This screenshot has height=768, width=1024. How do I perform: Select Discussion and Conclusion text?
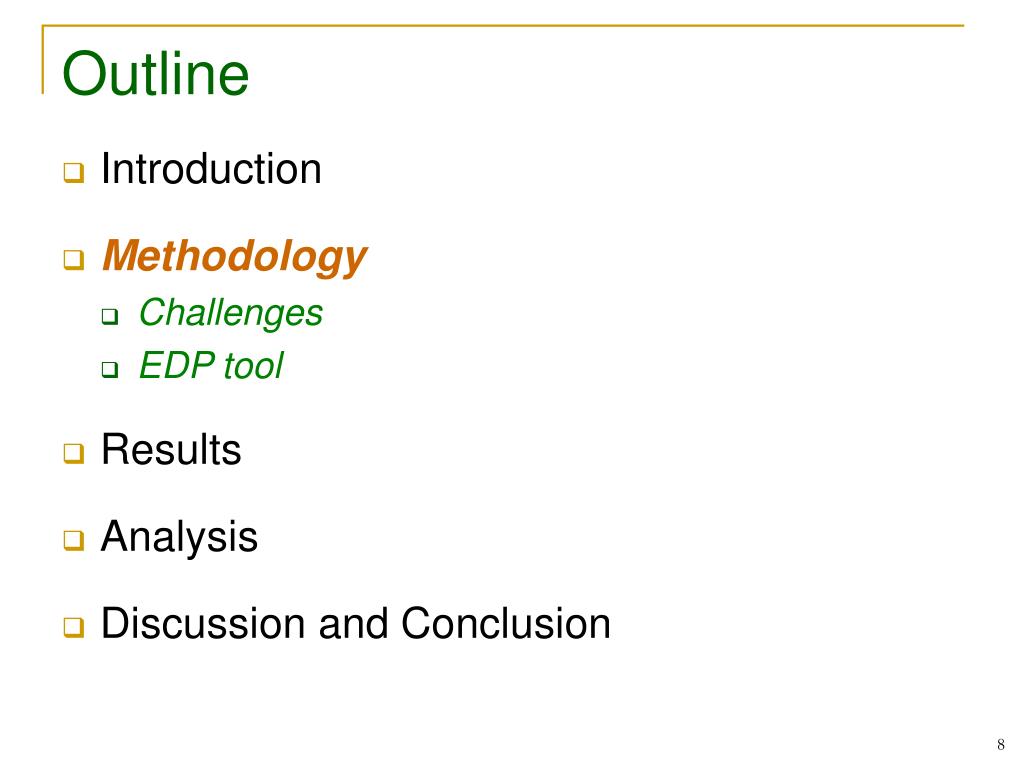coord(356,623)
